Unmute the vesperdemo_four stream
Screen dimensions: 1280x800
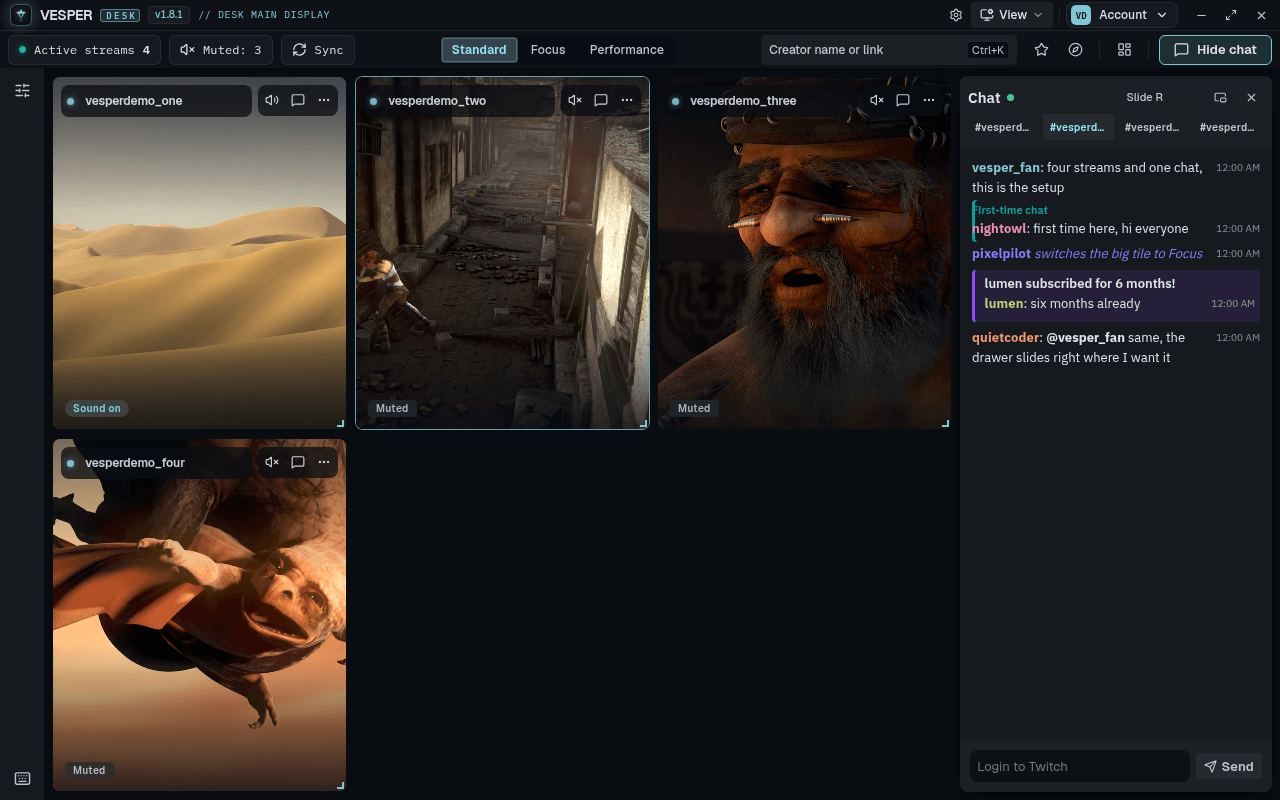tap(272, 462)
